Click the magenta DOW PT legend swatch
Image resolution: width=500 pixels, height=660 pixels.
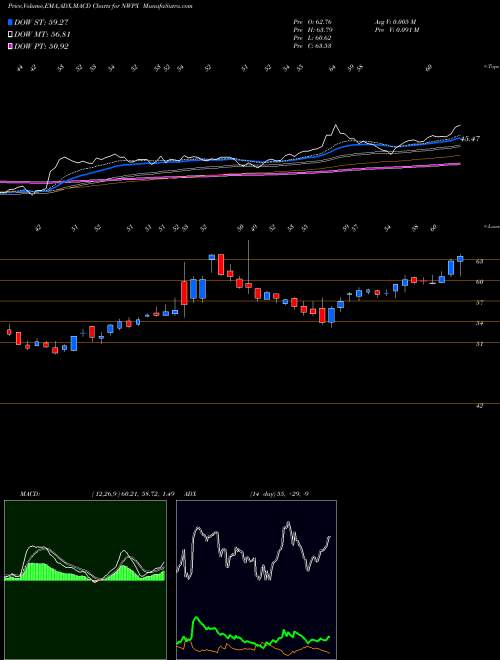(x=11, y=46)
